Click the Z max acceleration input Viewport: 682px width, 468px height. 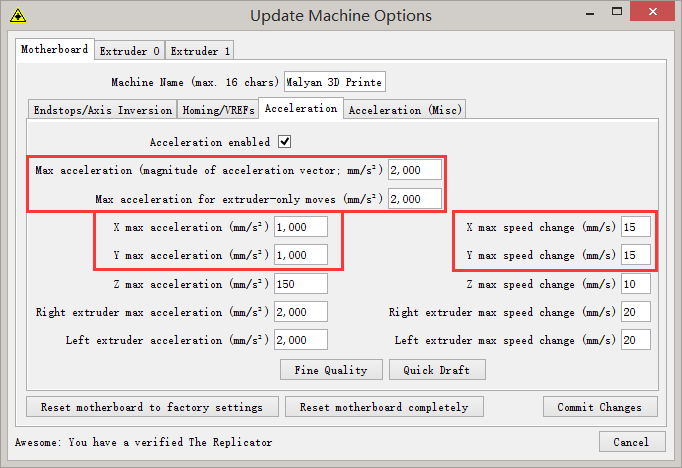tap(300, 284)
